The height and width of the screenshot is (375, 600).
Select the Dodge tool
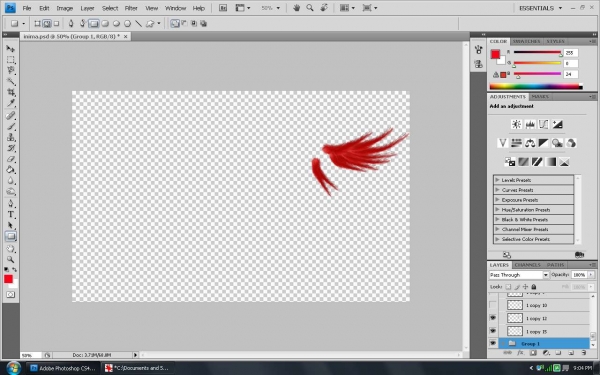pyautogui.click(x=10, y=192)
